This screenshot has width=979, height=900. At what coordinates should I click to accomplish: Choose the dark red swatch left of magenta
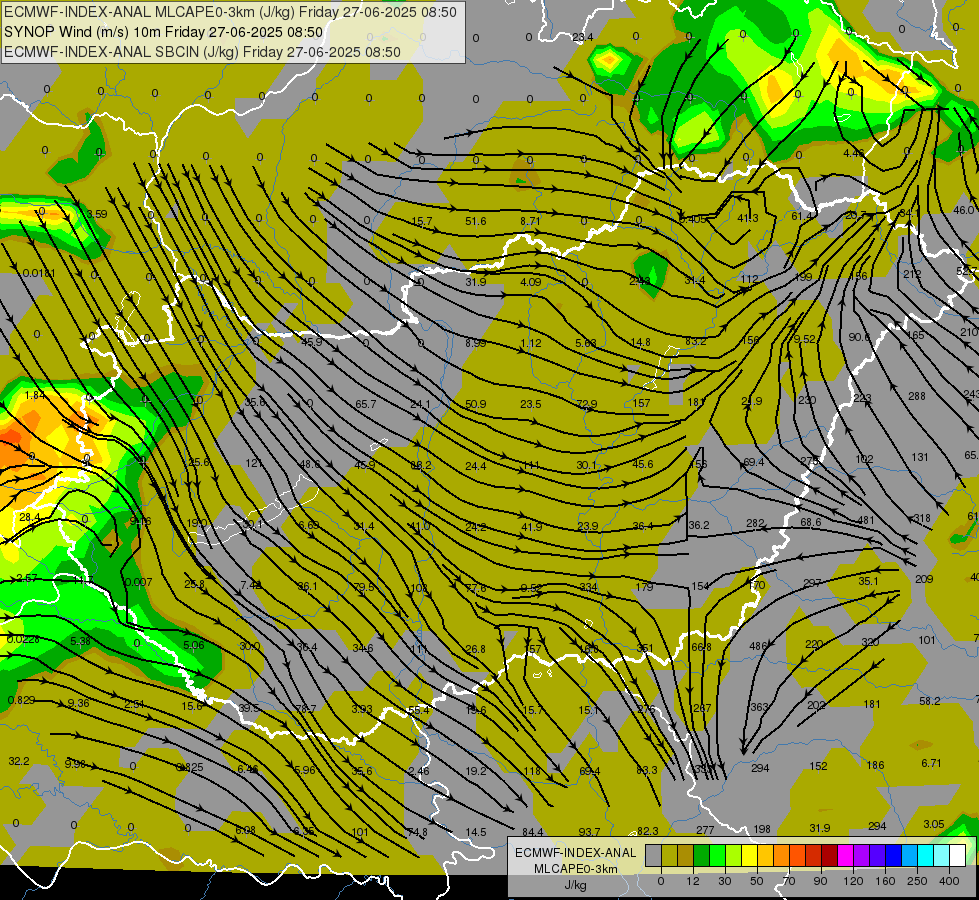pos(830,856)
